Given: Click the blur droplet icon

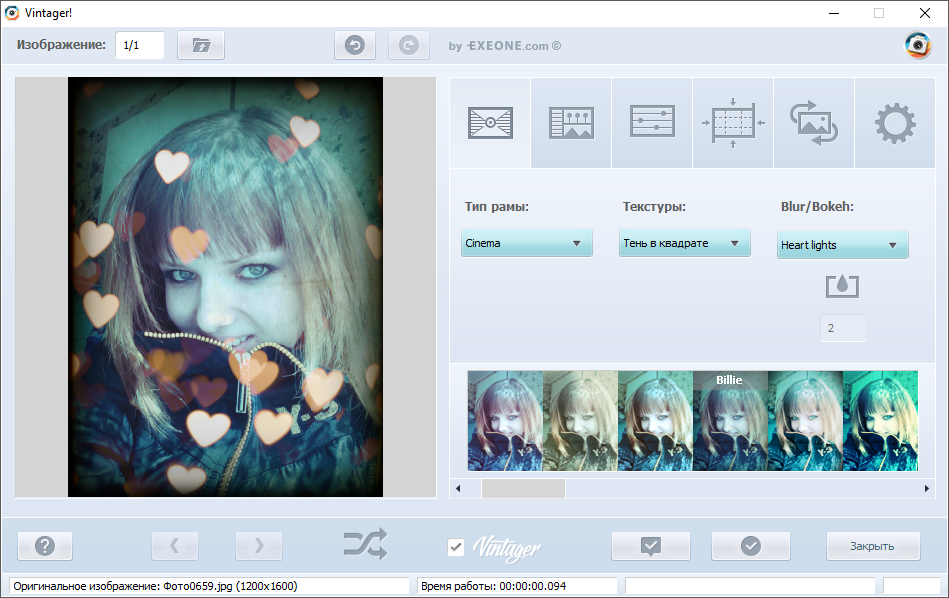Looking at the screenshot, I should click(x=842, y=286).
